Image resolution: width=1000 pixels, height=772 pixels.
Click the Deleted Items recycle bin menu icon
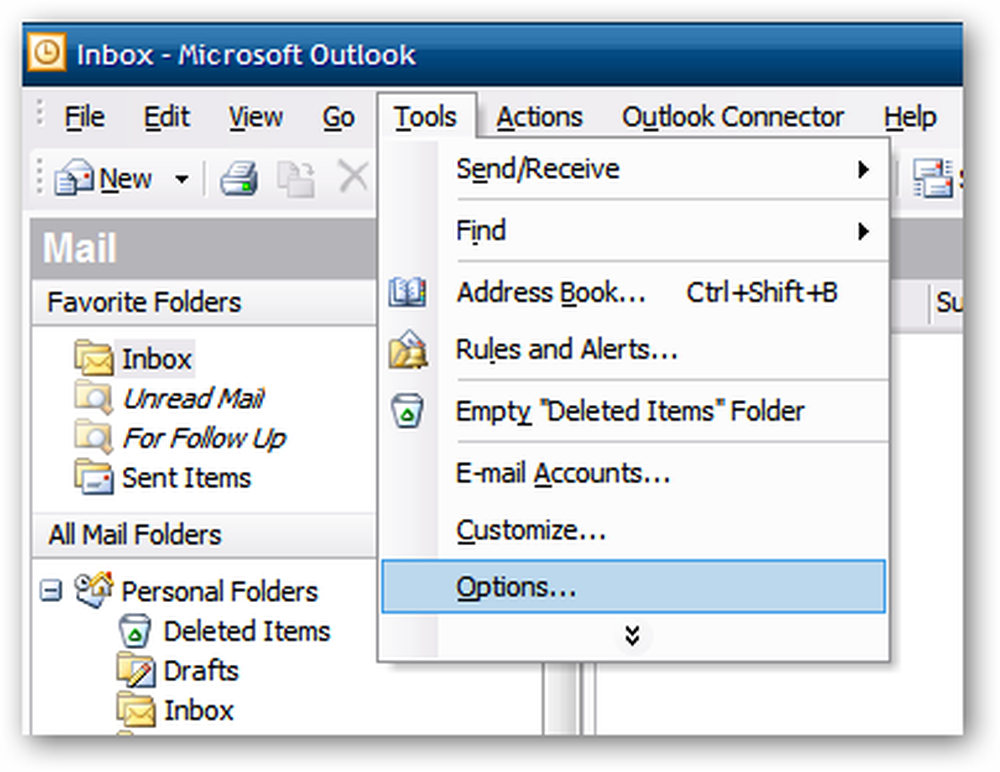408,410
